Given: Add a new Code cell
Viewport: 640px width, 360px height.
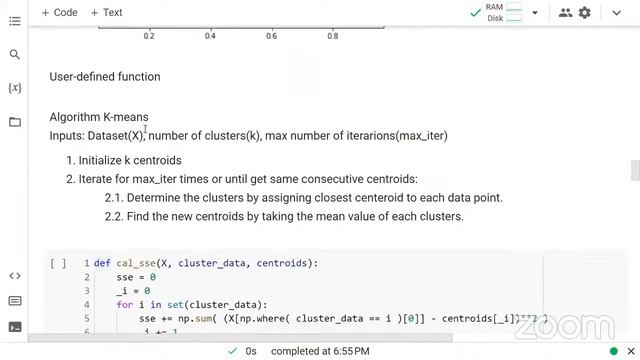Looking at the screenshot, I should (60, 13).
